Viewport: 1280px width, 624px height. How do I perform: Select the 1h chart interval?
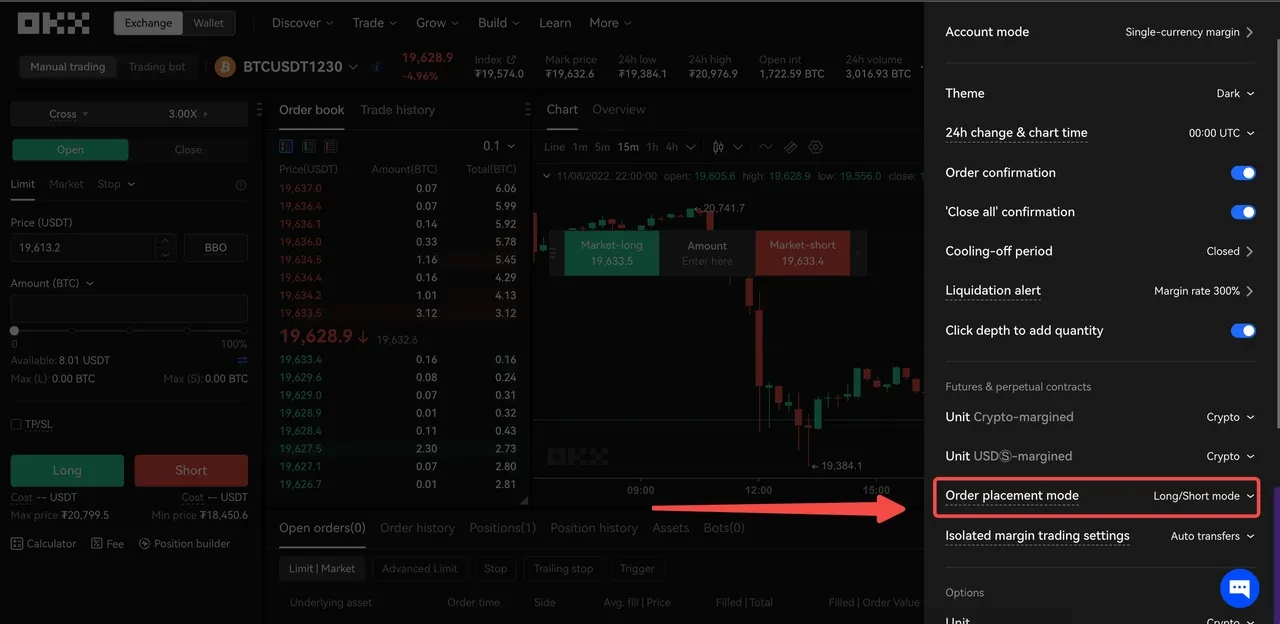652,147
